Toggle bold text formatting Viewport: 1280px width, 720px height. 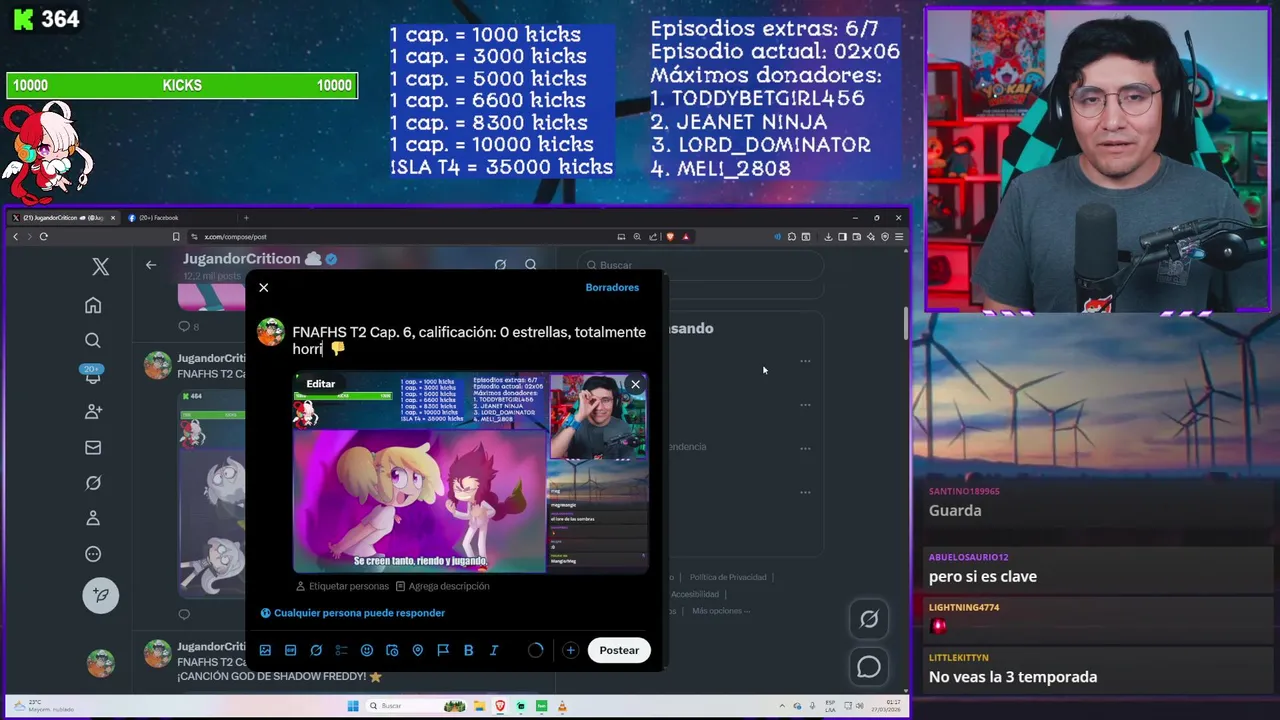[x=468, y=650]
